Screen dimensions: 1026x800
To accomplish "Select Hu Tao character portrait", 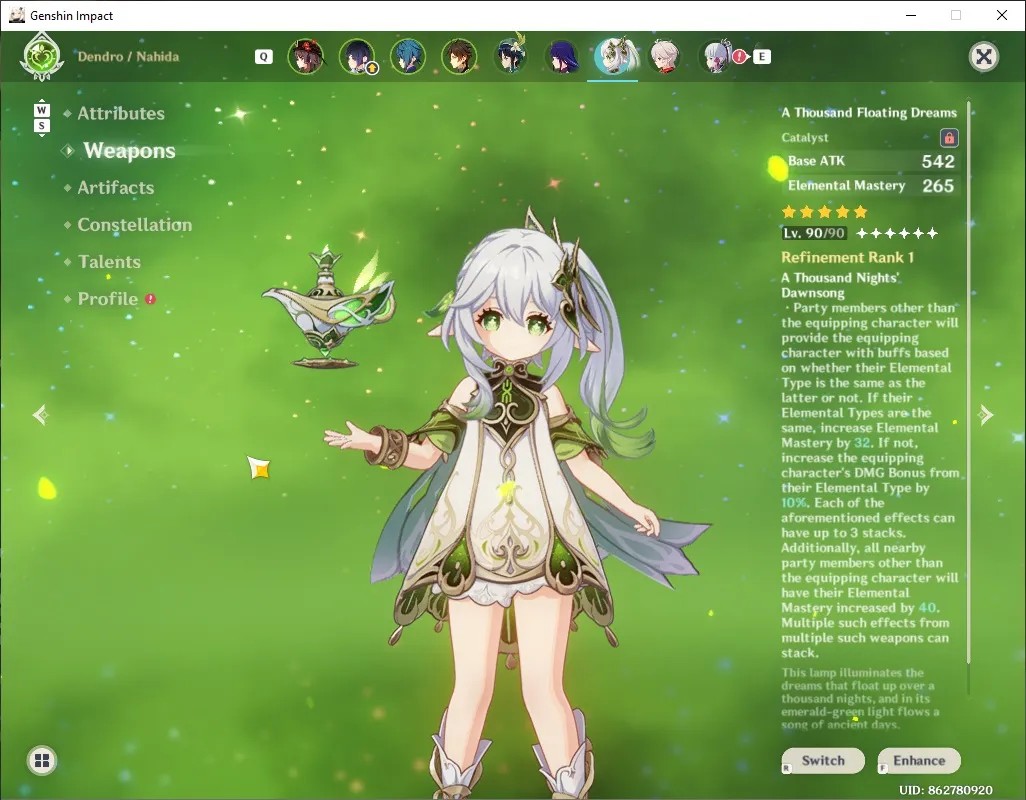I will [x=306, y=57].
